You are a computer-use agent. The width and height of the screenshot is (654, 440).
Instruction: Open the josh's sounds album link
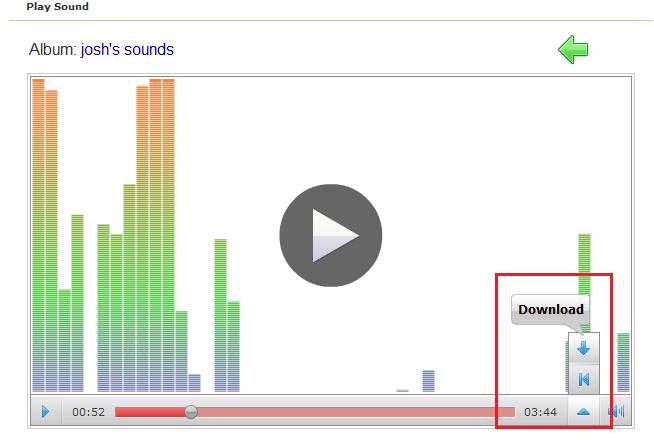(127, 50)
